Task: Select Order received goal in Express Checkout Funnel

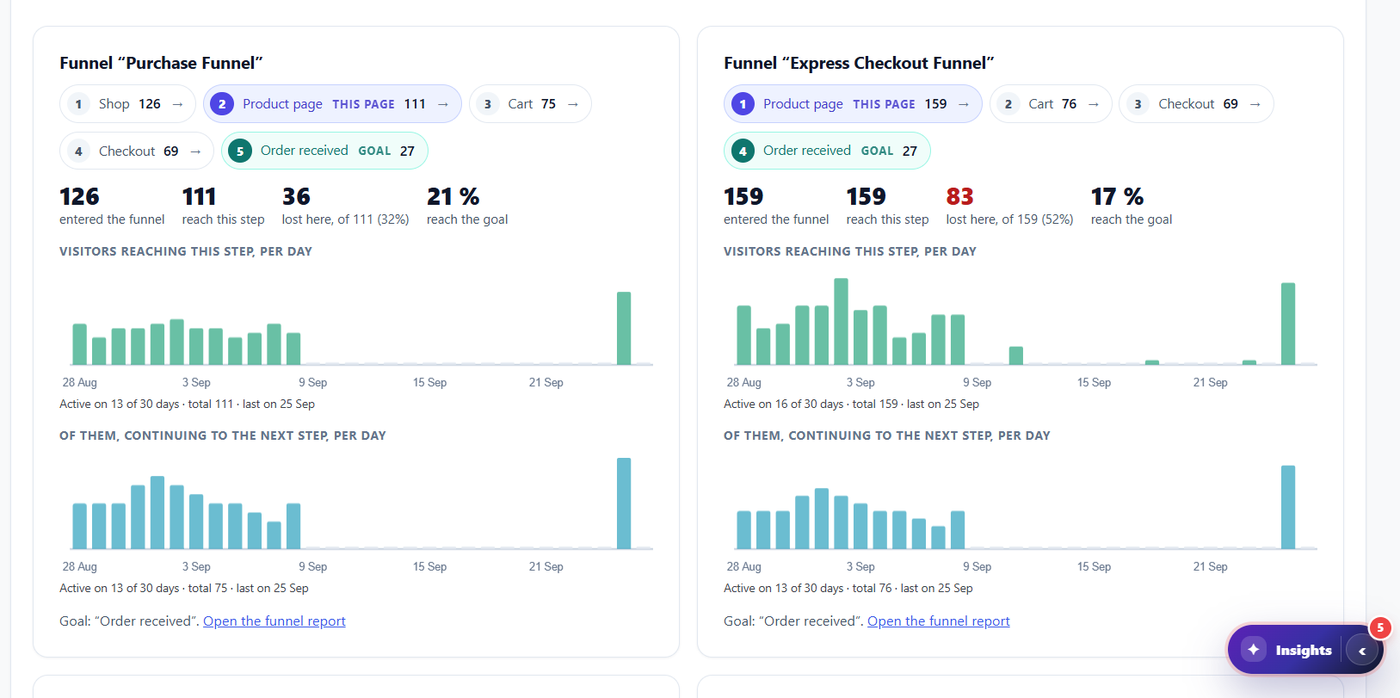Action: [x=827, y=151]
